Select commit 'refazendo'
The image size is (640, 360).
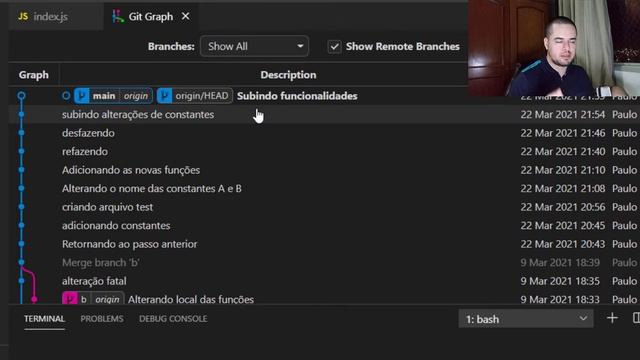(x=85, y=151)
